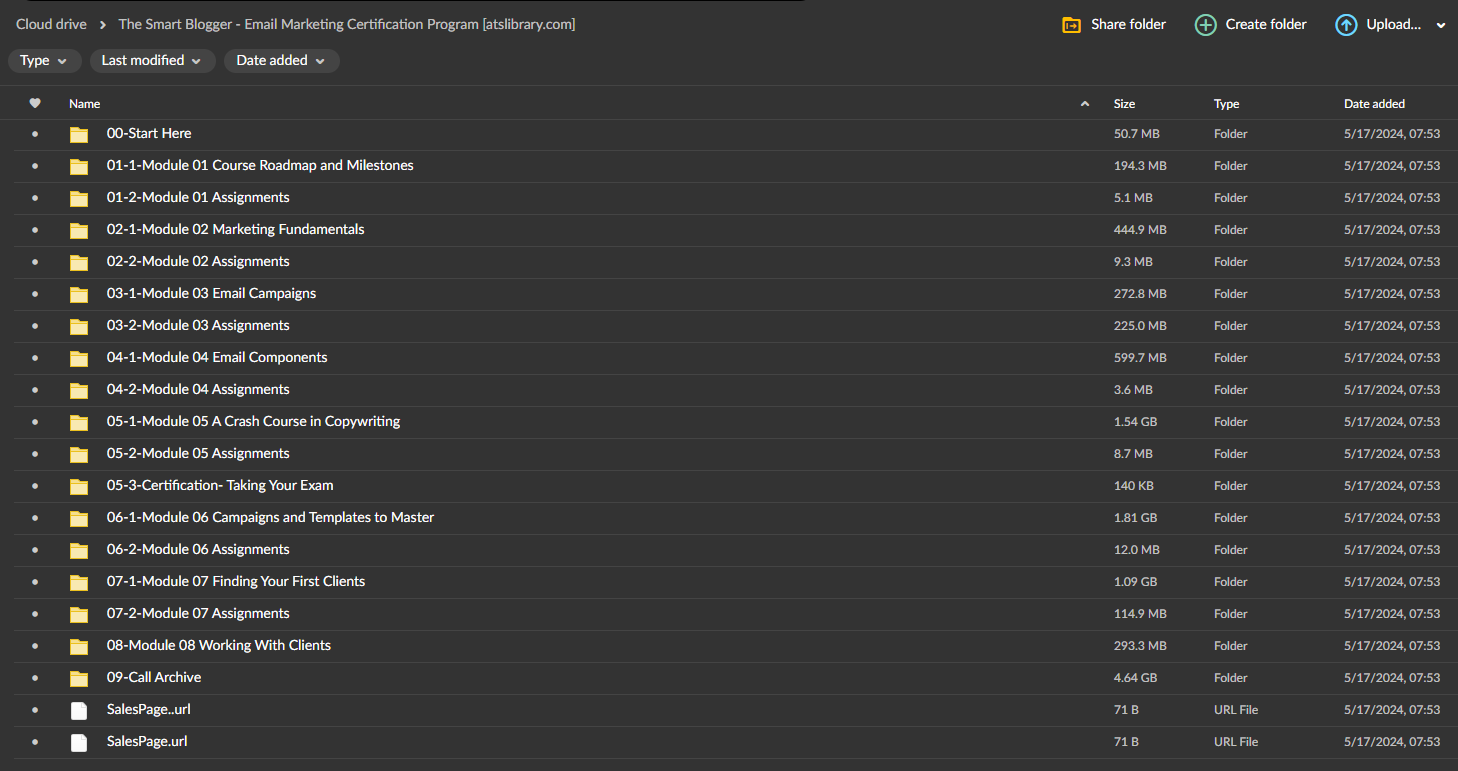Click folder icon for 06-1-Module 06 Campaigns and Templates
The width and height of the screenshot is (1458, 771).
point(79,518)
